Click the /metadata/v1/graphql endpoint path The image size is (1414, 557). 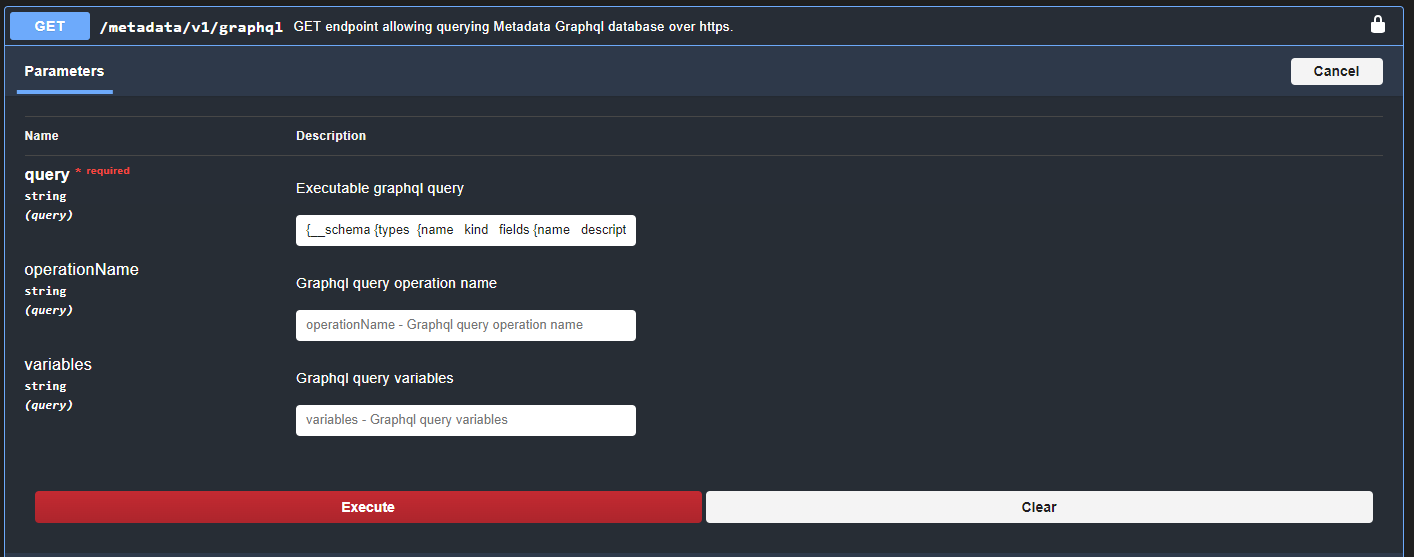point(191,27)
